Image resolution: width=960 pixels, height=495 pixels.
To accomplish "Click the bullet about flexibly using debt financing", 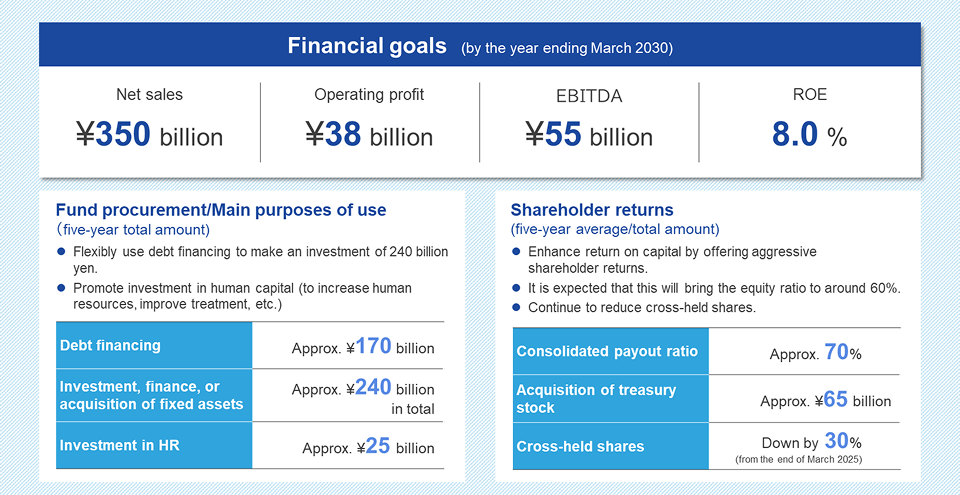I will 260,259.
